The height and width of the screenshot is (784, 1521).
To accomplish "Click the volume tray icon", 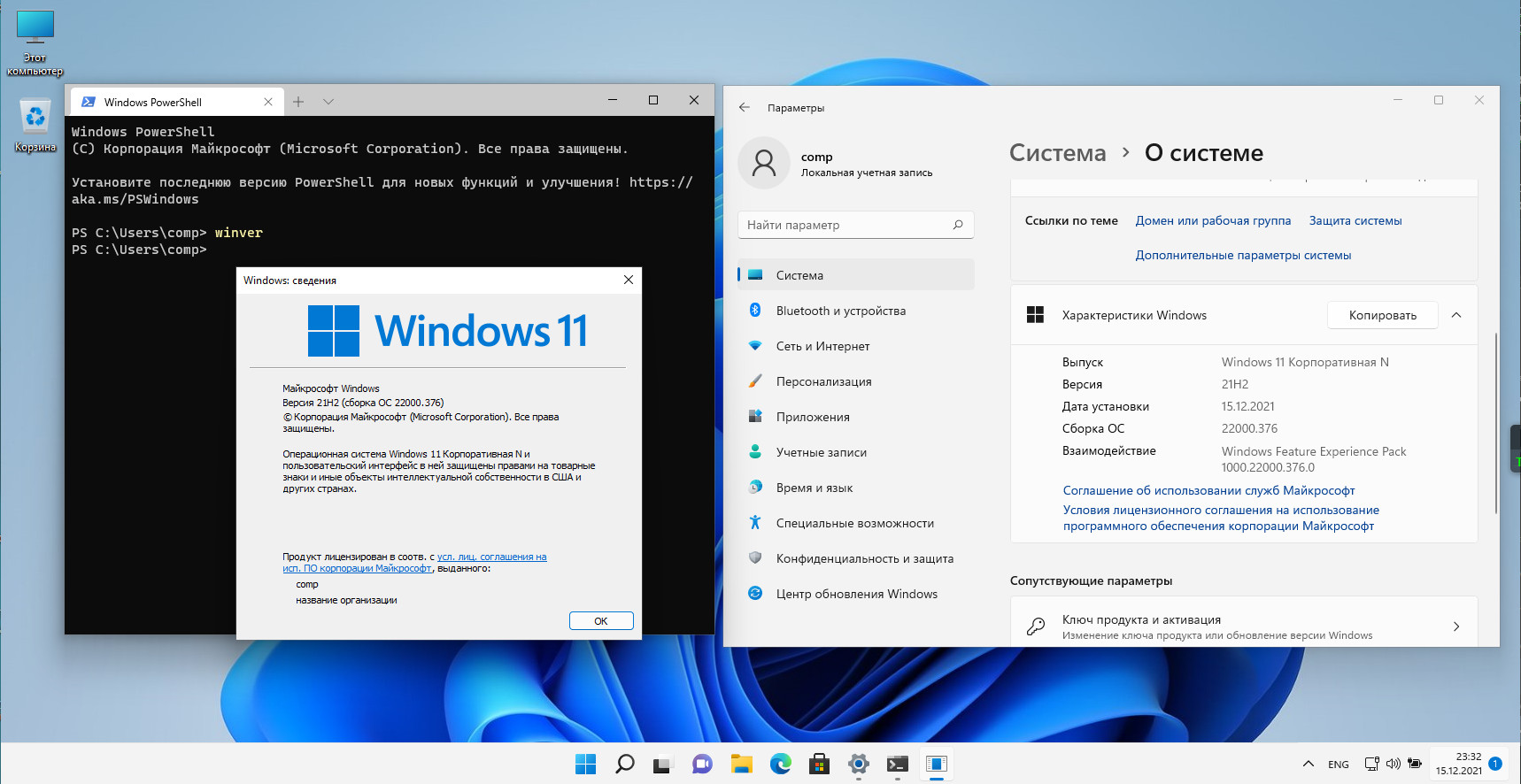I will click(x=1393, y=764).
